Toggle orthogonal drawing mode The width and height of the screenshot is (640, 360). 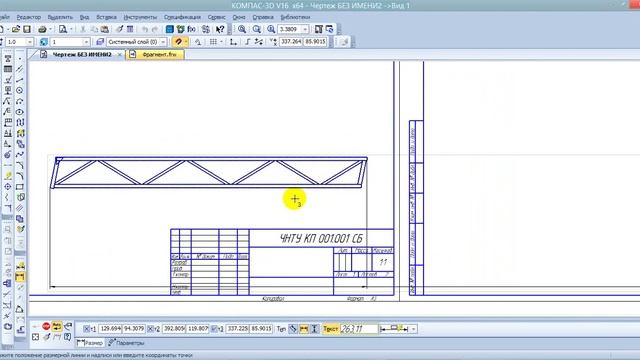tap(247, 42)
